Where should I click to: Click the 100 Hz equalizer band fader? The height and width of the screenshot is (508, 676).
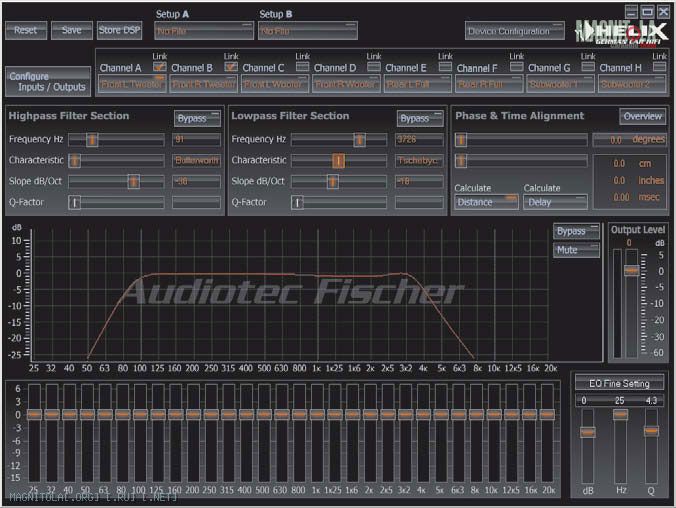[x=140, y=414]
